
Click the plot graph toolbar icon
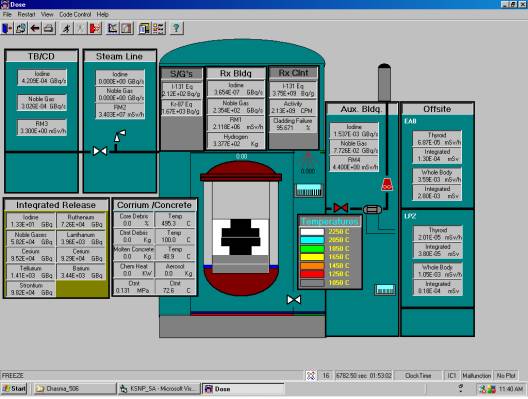tap(112, 28)
